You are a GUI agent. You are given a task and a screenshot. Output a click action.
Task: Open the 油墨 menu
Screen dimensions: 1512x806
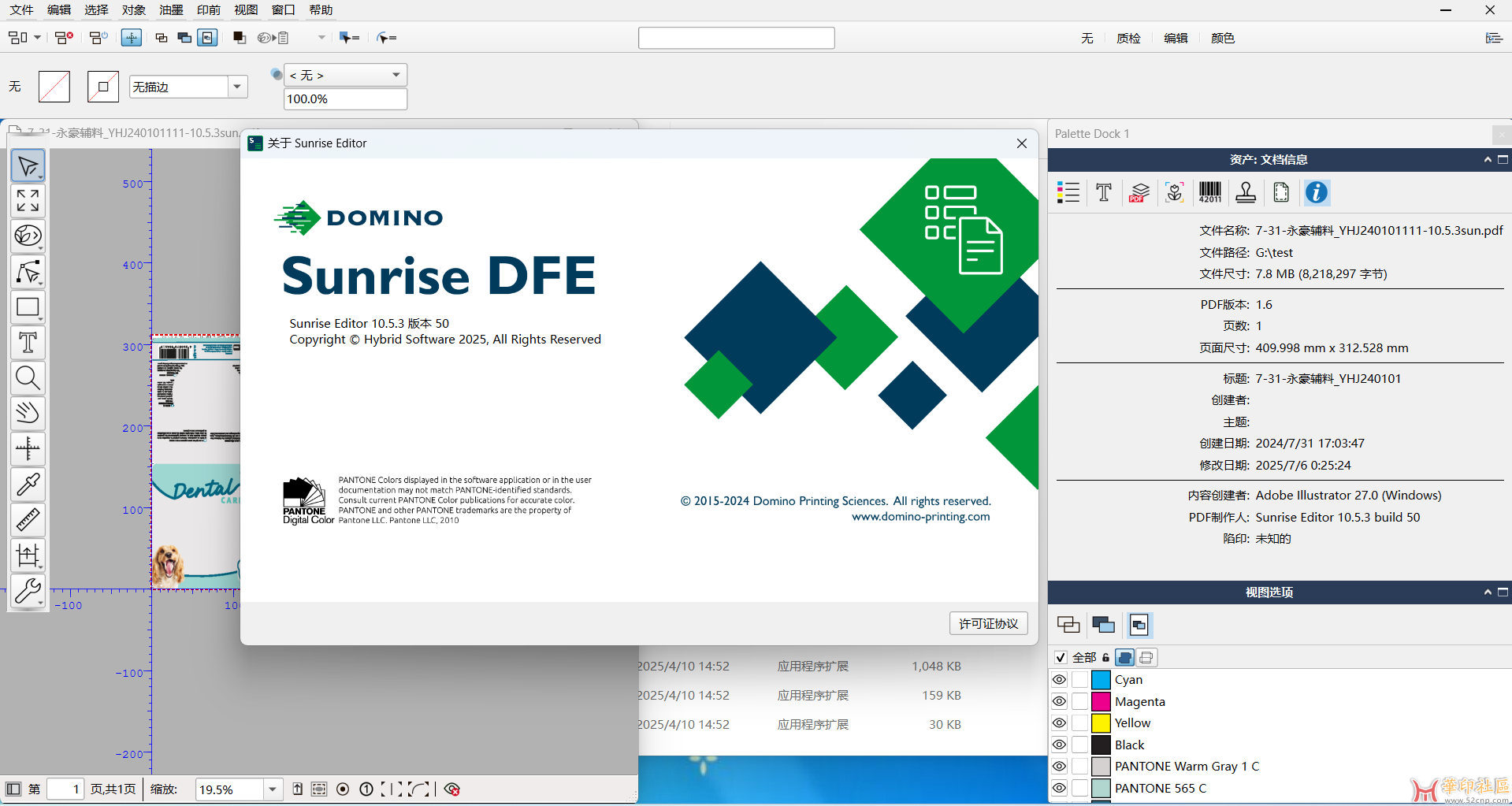(x=171, y=9)
